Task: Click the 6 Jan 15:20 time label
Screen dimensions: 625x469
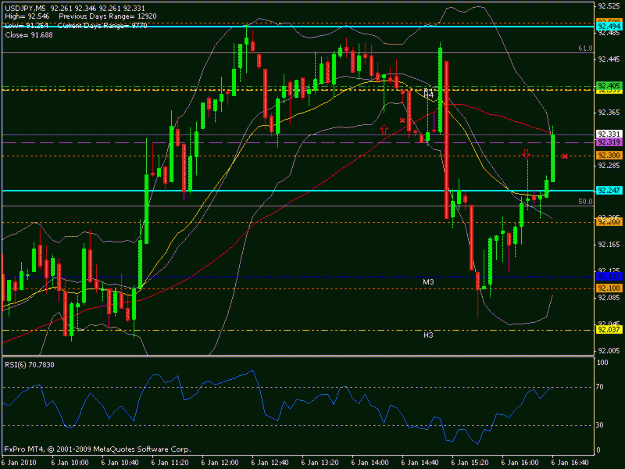Action: [470, 463]
